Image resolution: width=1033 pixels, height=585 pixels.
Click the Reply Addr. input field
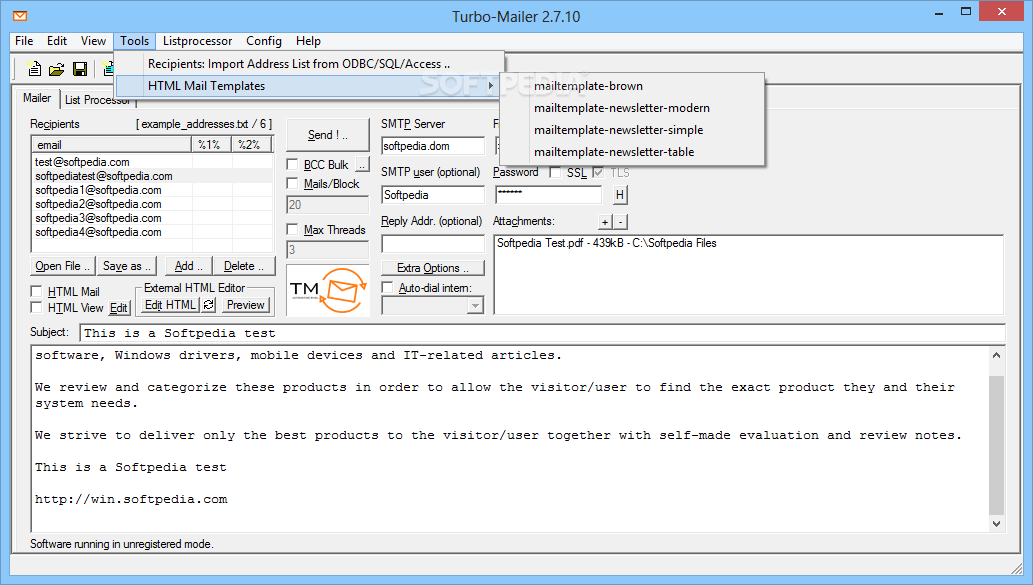click(x=433, y=244)
